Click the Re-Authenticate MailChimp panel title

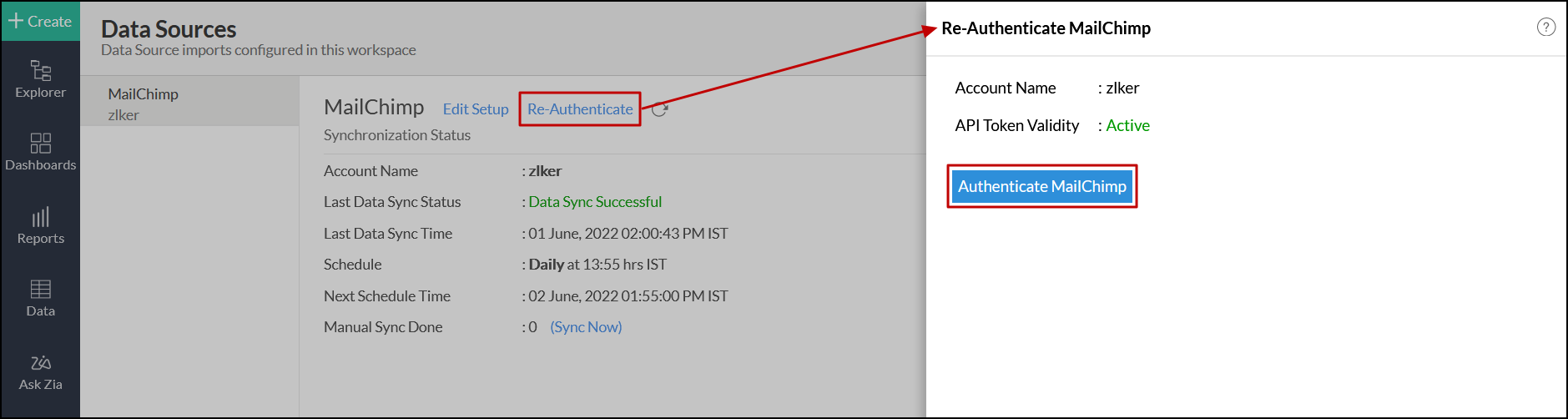coord(1046,28)
